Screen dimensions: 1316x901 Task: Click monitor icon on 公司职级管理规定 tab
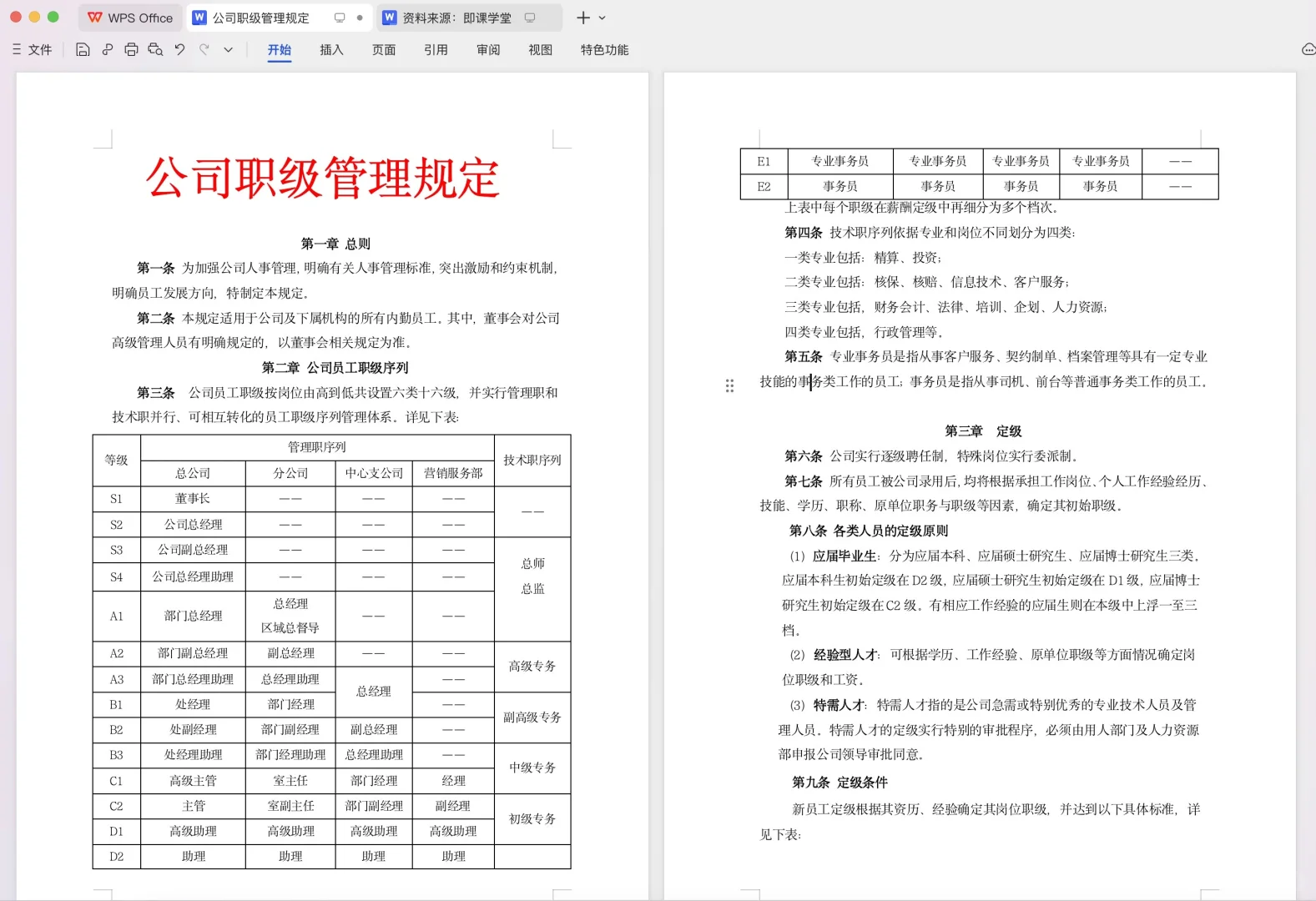point(340,18)
